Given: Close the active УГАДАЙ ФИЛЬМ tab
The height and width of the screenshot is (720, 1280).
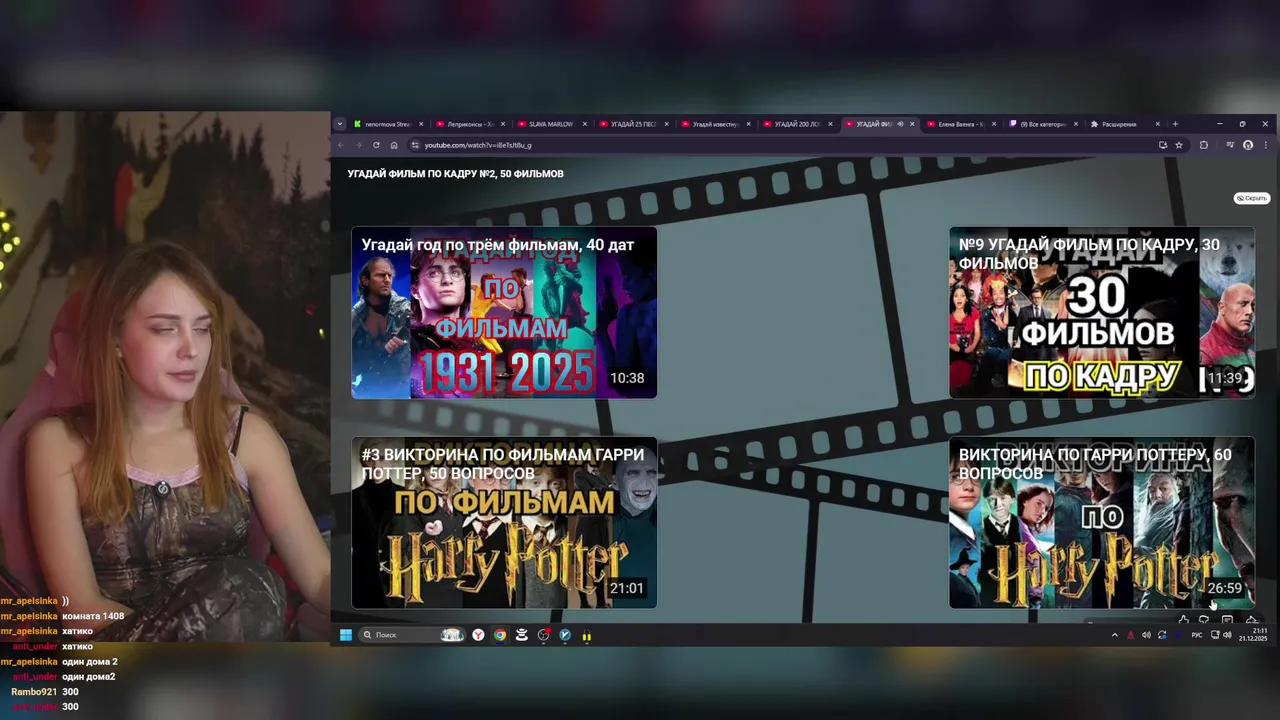Looking at the screenshot, I should [x=912, y=124].
